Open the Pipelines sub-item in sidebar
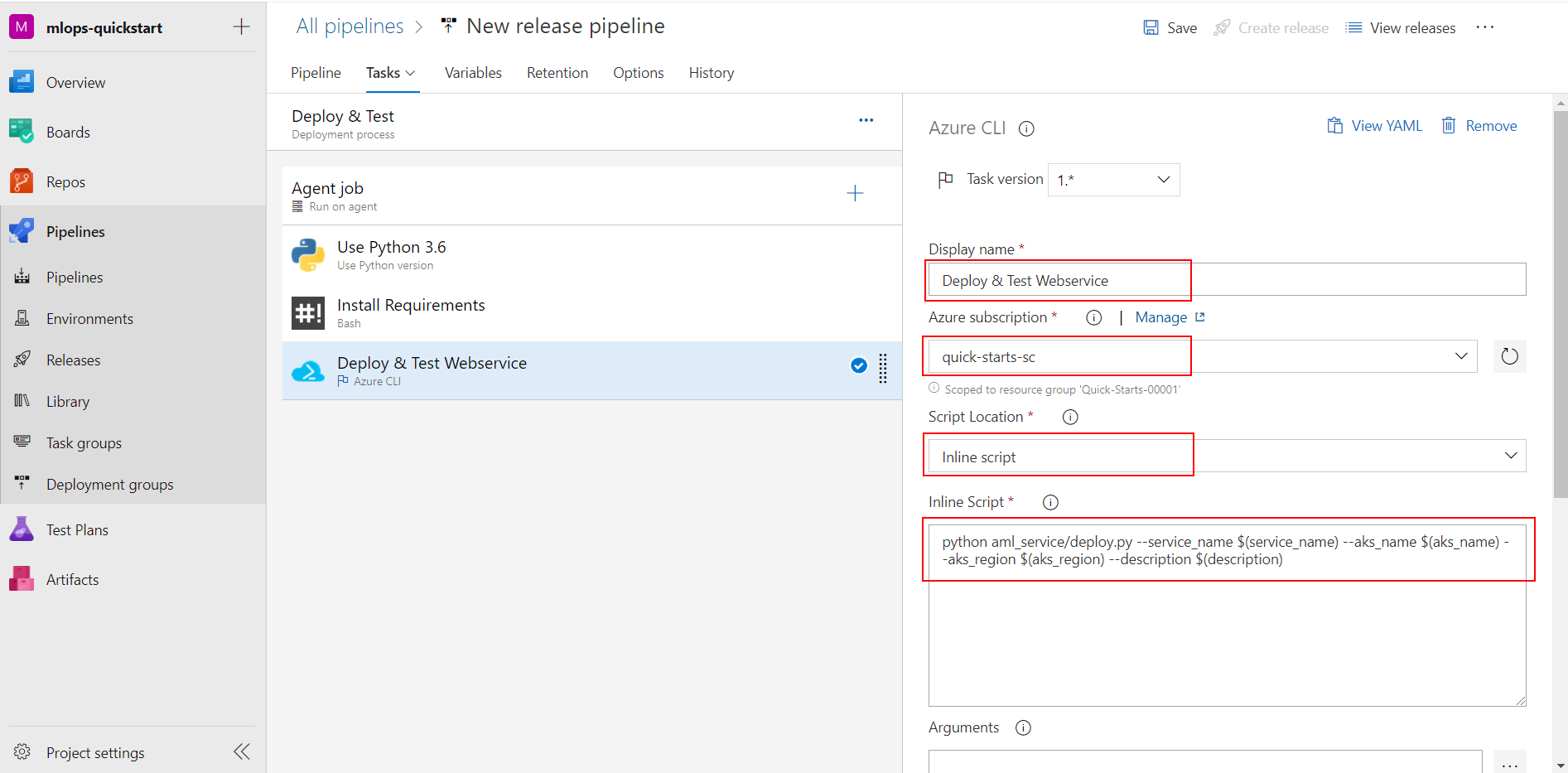This screenshot has width=1568, height=773. (75, 277)
